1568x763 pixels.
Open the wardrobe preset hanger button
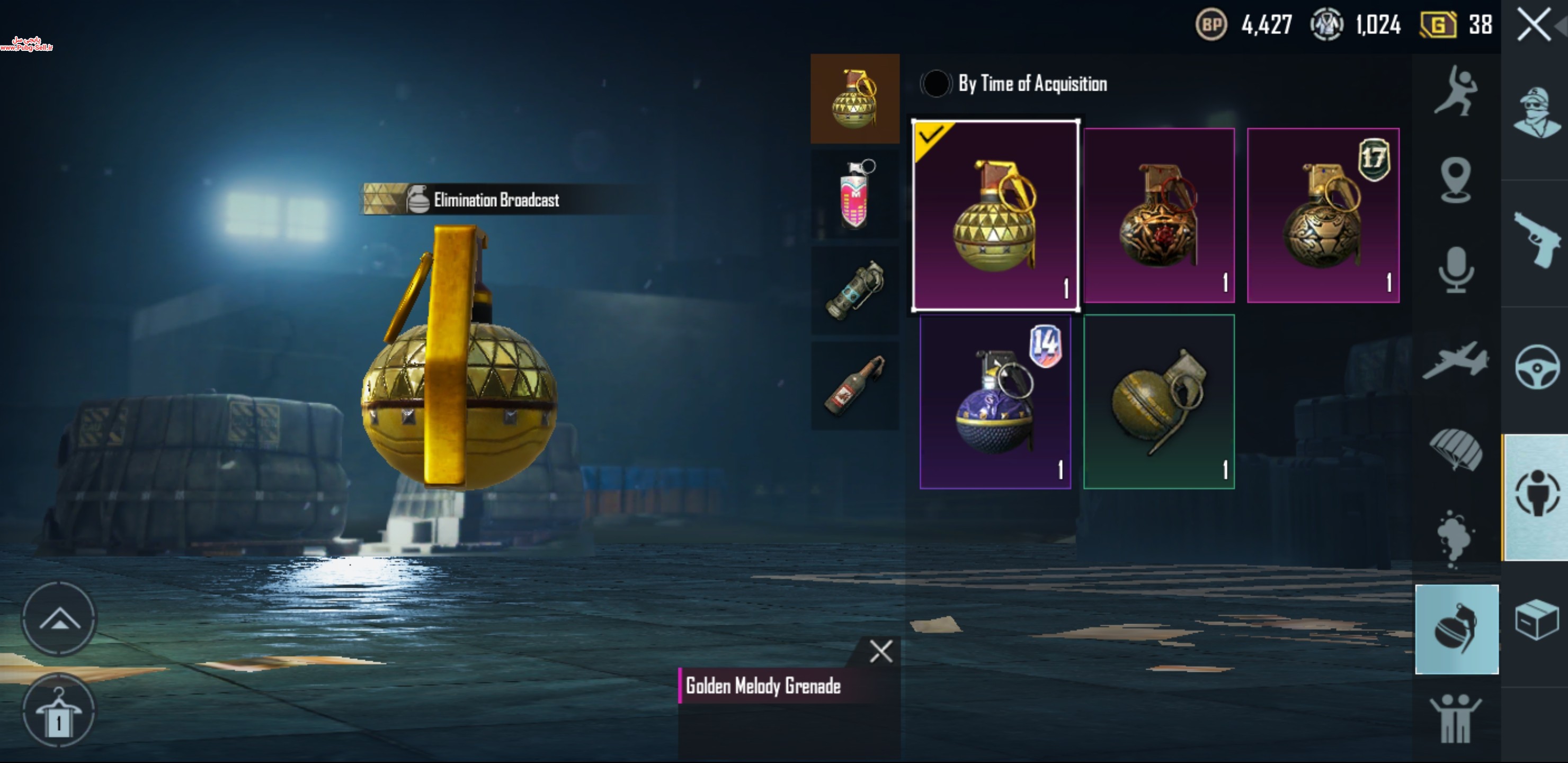click(x=59, y=710)
